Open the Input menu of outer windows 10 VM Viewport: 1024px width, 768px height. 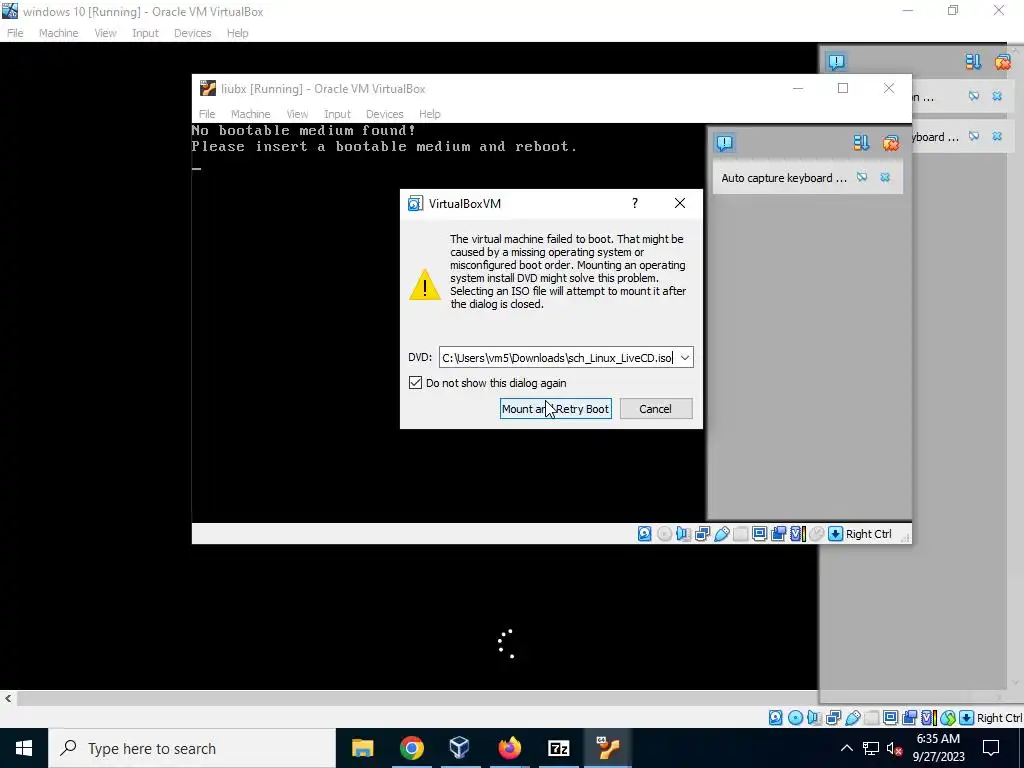pyautogui.click(x=145, y=33)
